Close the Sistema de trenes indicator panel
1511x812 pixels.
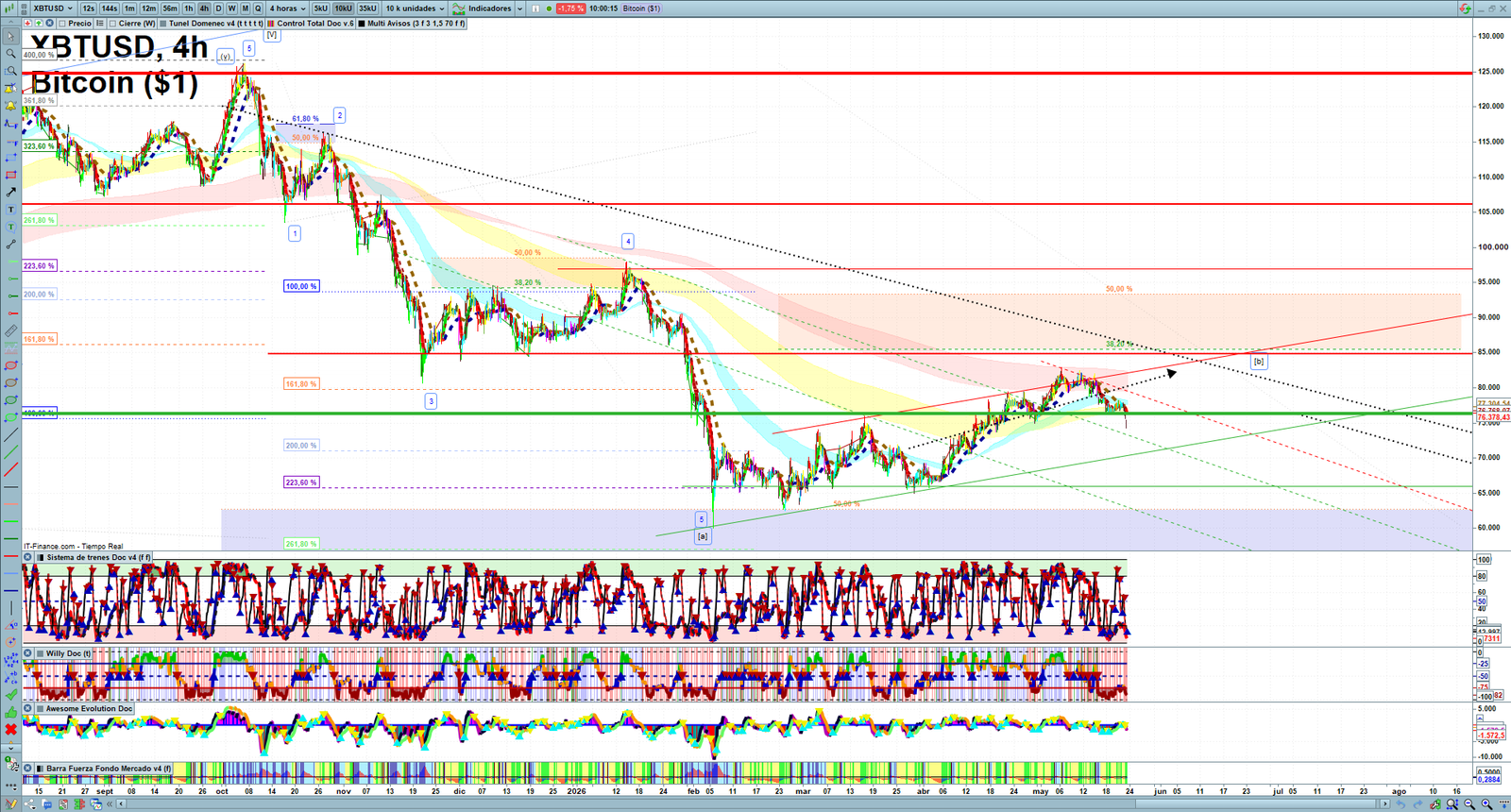27,557
